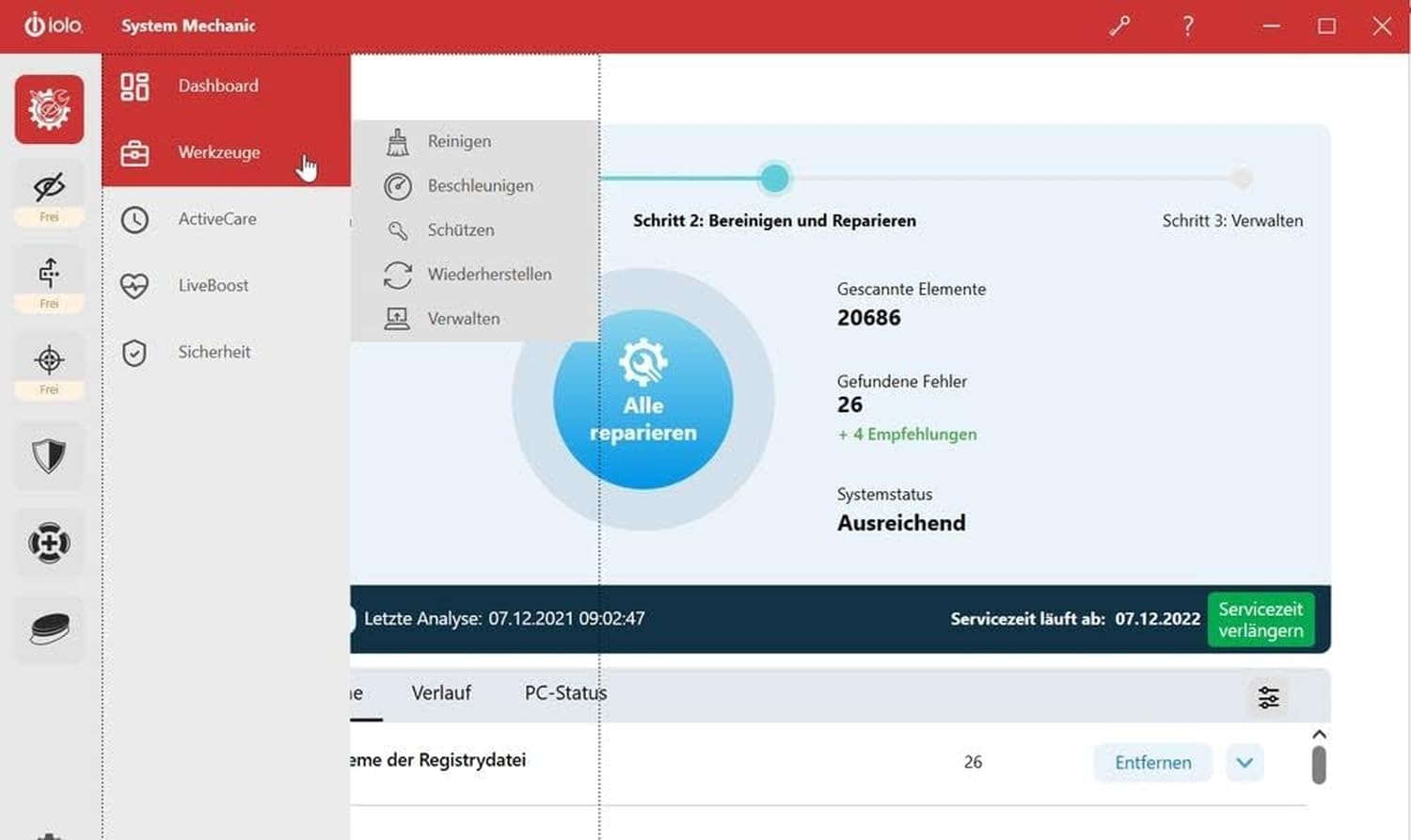Open the lifebuoy recovery sidebar icon
This screenshot has height=840, width=1411.
[49, 543]
